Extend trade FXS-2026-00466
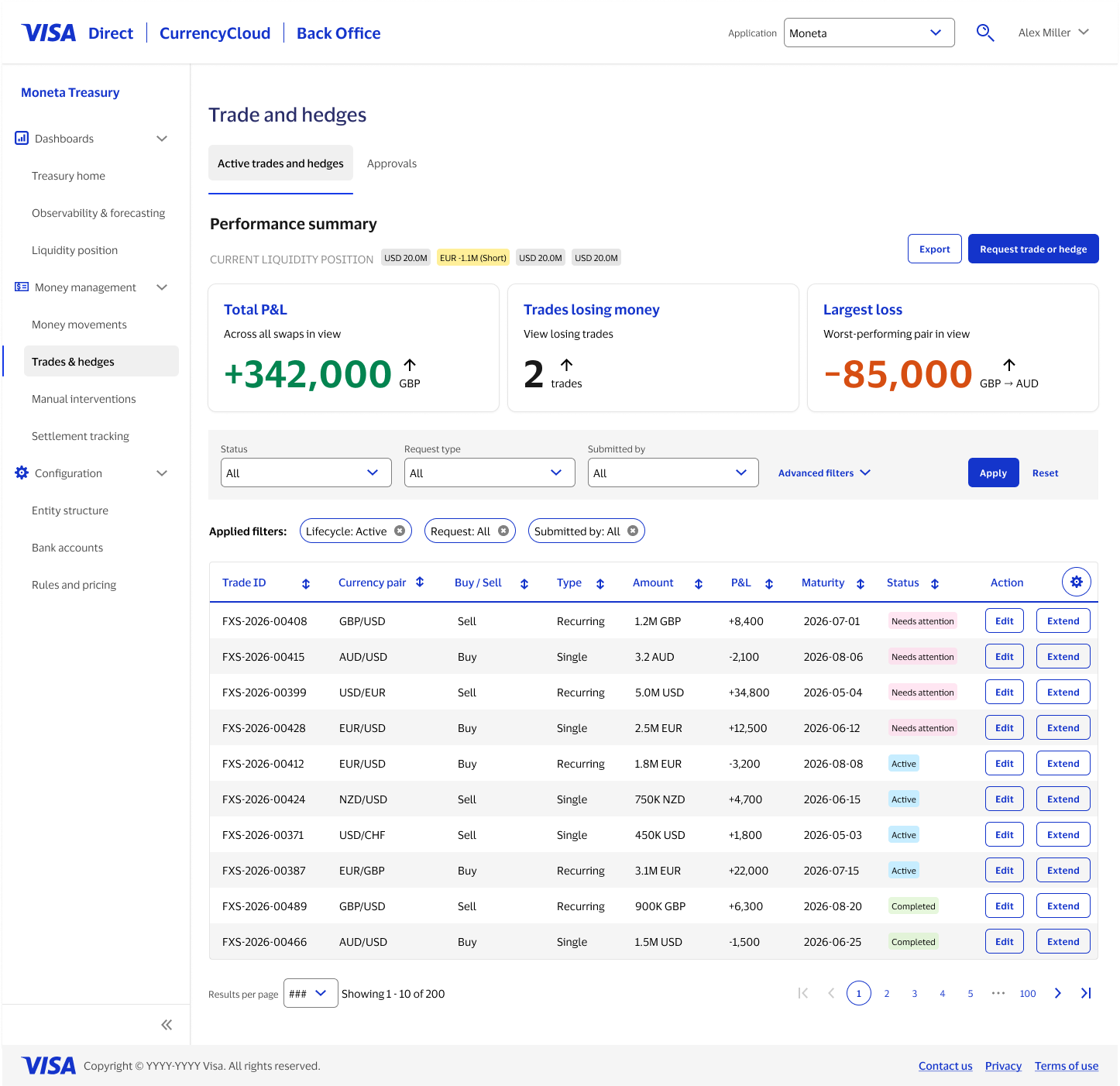 point(1063,941)
